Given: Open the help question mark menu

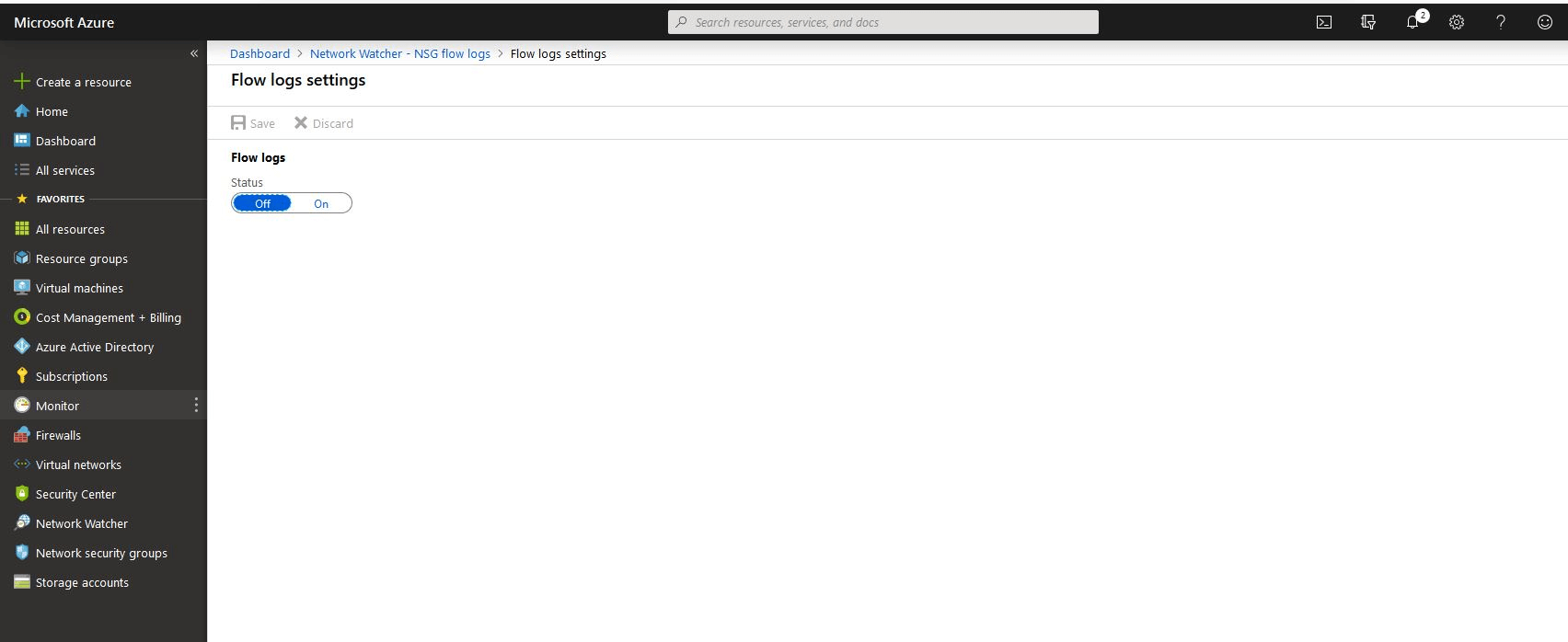Looking at the screenshot, I should pyautogui.click(x=1501, y=22).
